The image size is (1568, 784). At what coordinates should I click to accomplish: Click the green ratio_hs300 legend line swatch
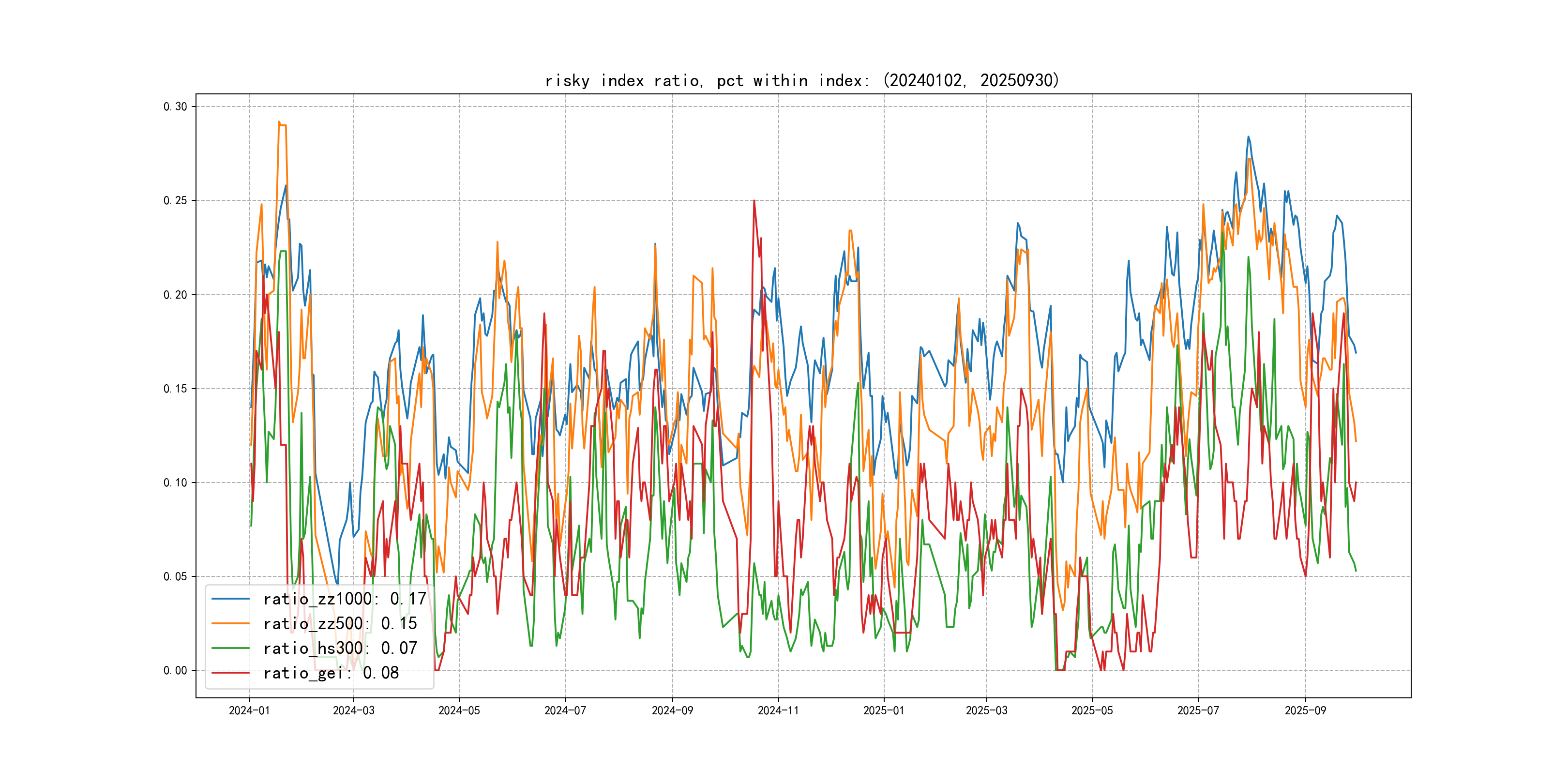(x=230, y=648)
